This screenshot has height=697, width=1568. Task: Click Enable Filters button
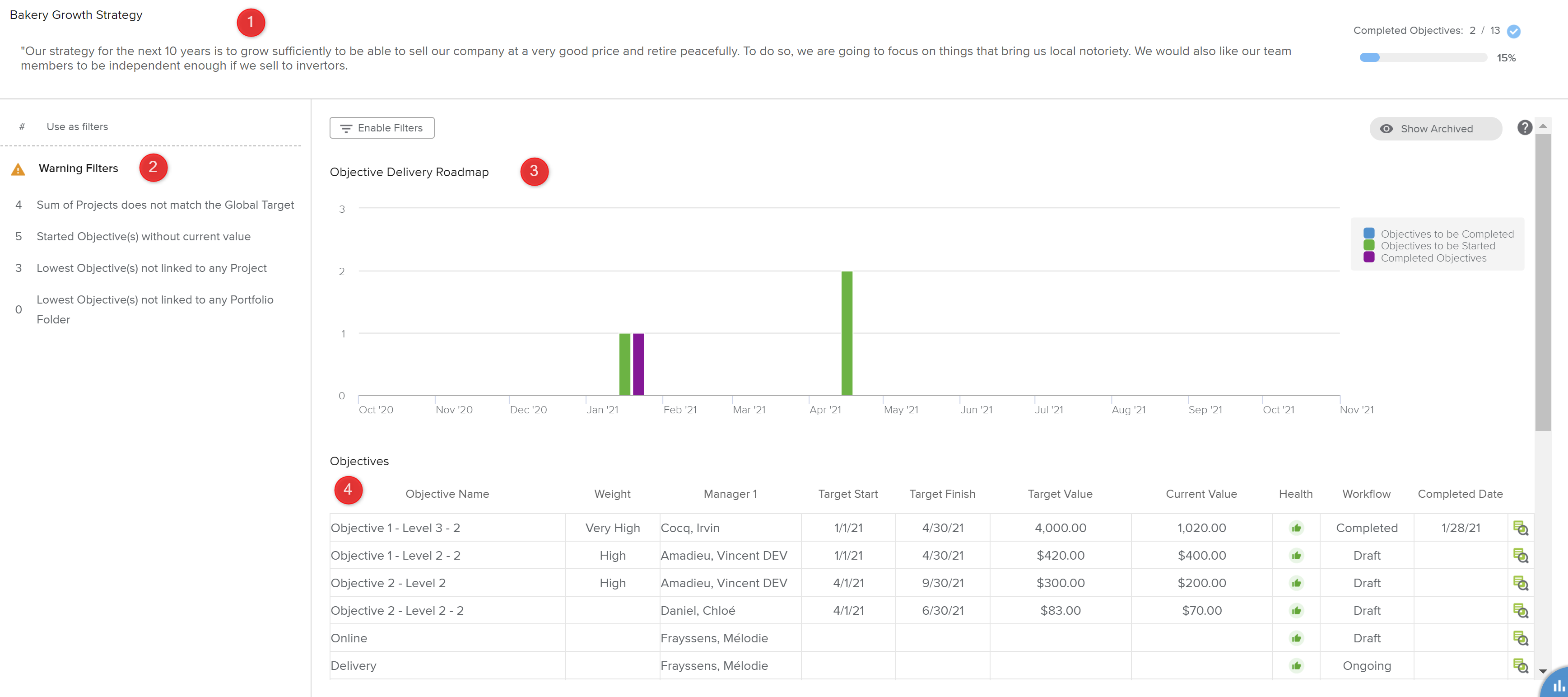pyautogui.click(x=382, y=128)
